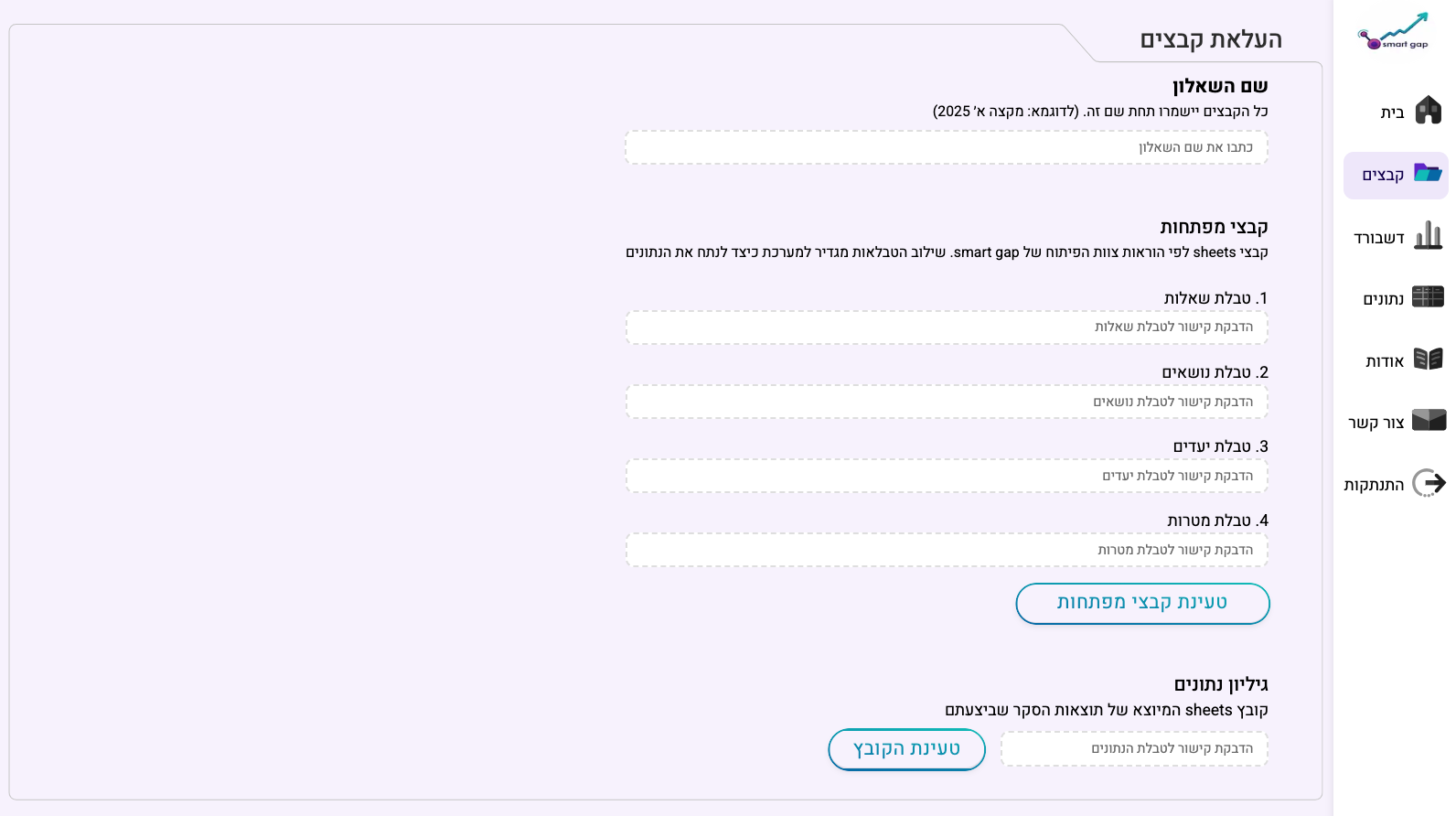This screenshot has width=1456, height=816.
Task: Open the home icon (בית)
Action: [x=1428, y=111]
